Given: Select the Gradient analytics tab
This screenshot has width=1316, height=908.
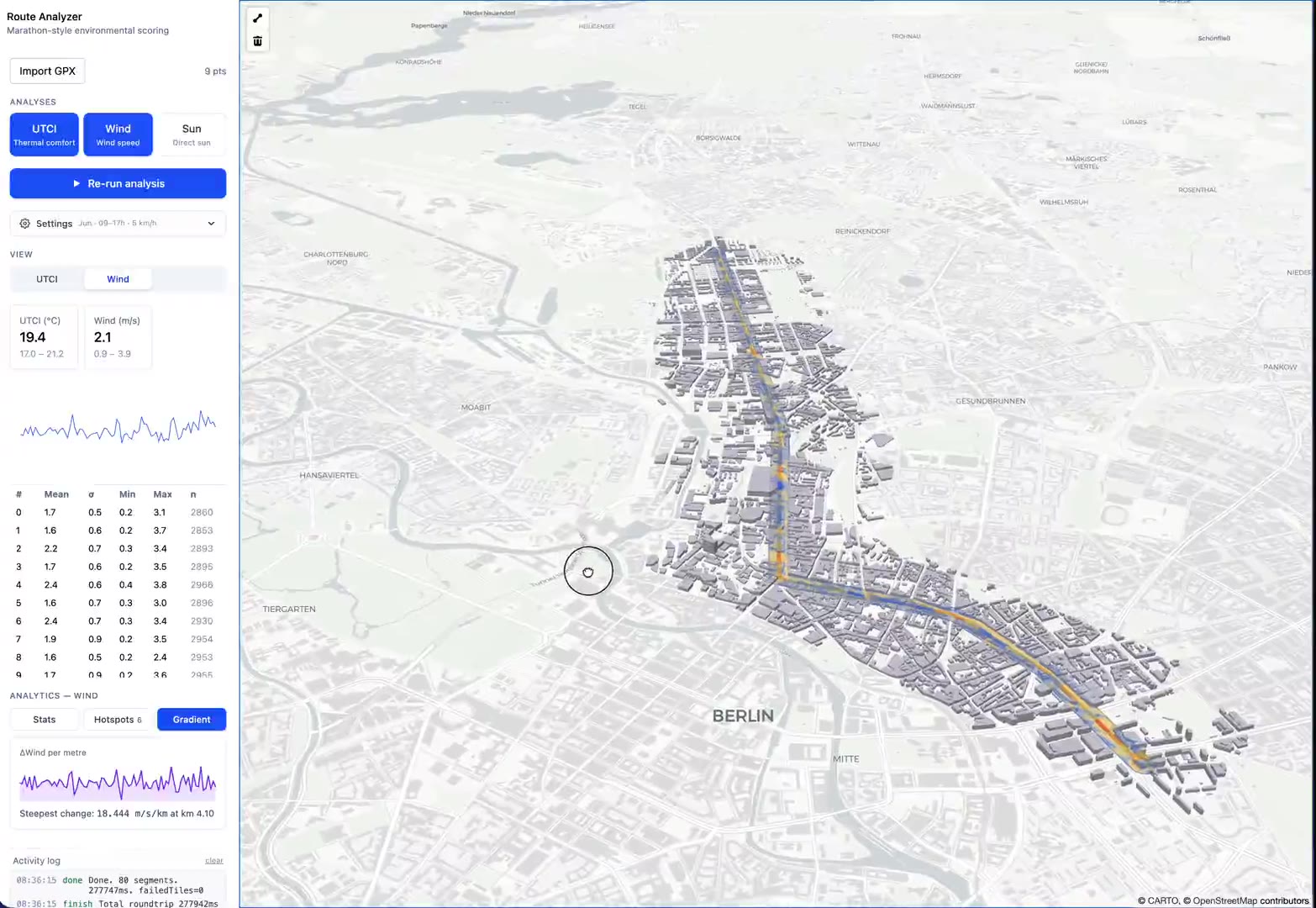Looking at the screenshot, I should tap(192, 720).
